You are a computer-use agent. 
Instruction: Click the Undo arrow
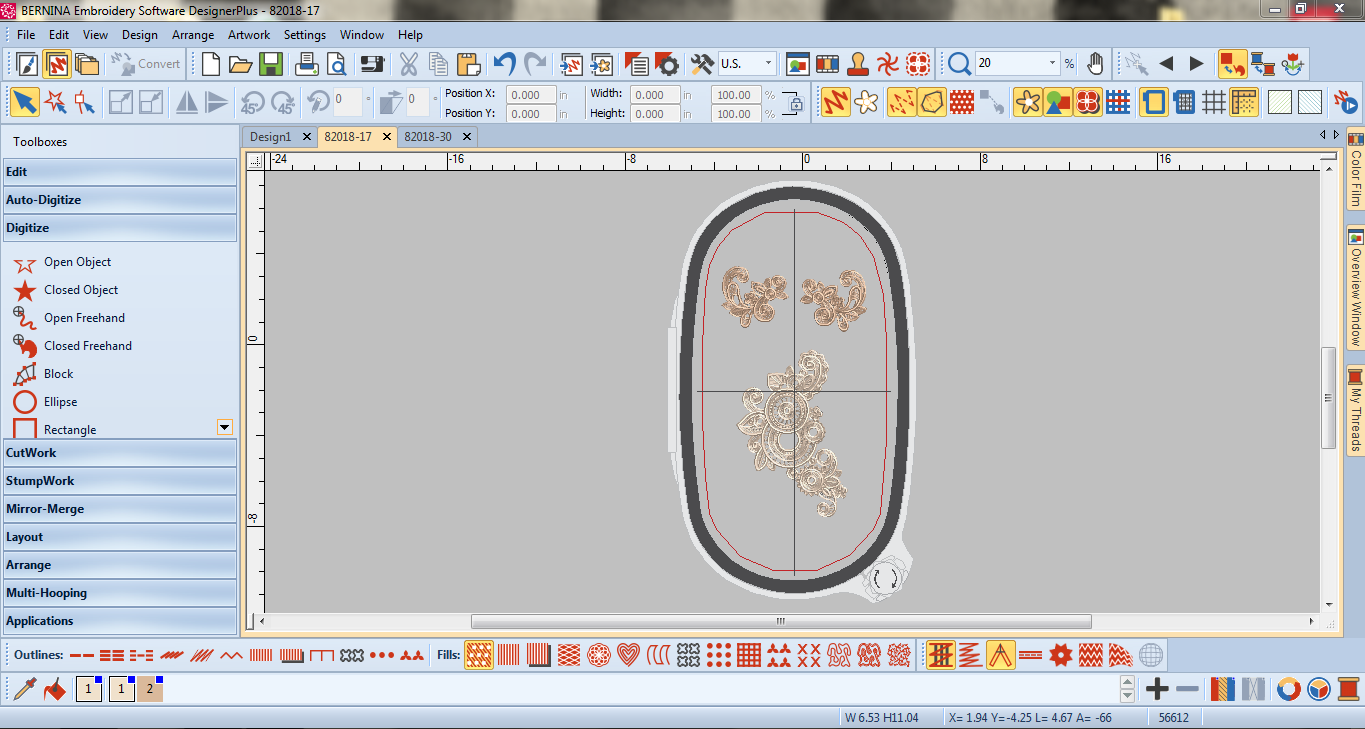coord(505,64)
